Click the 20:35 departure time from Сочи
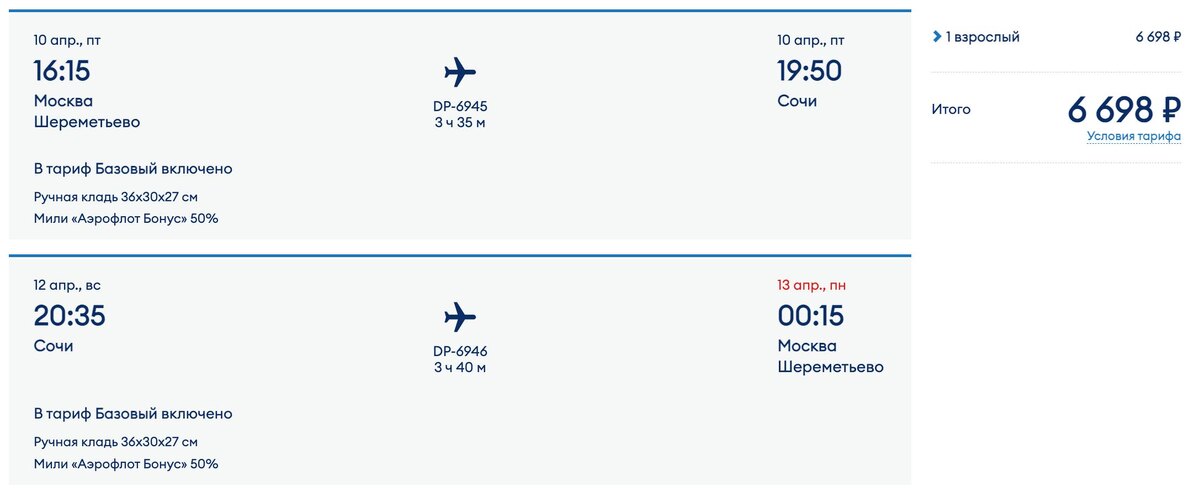This screenshot has width=1200, height=491. point(69,316)
